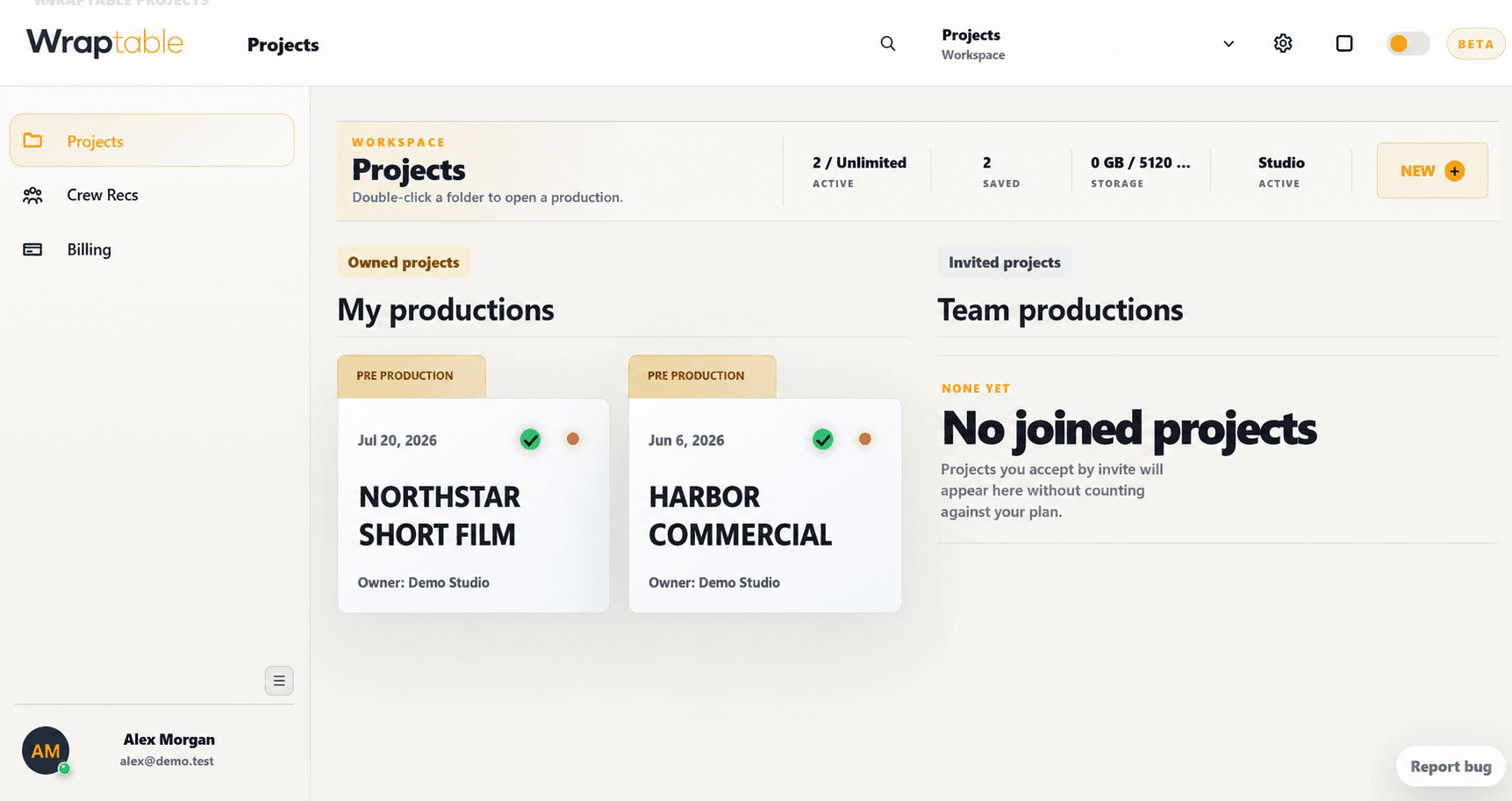The height and width of the screenshot is (801, 1512).
Task: Open the Projects Workspace selector
Action: click(x=1087, y=44)
